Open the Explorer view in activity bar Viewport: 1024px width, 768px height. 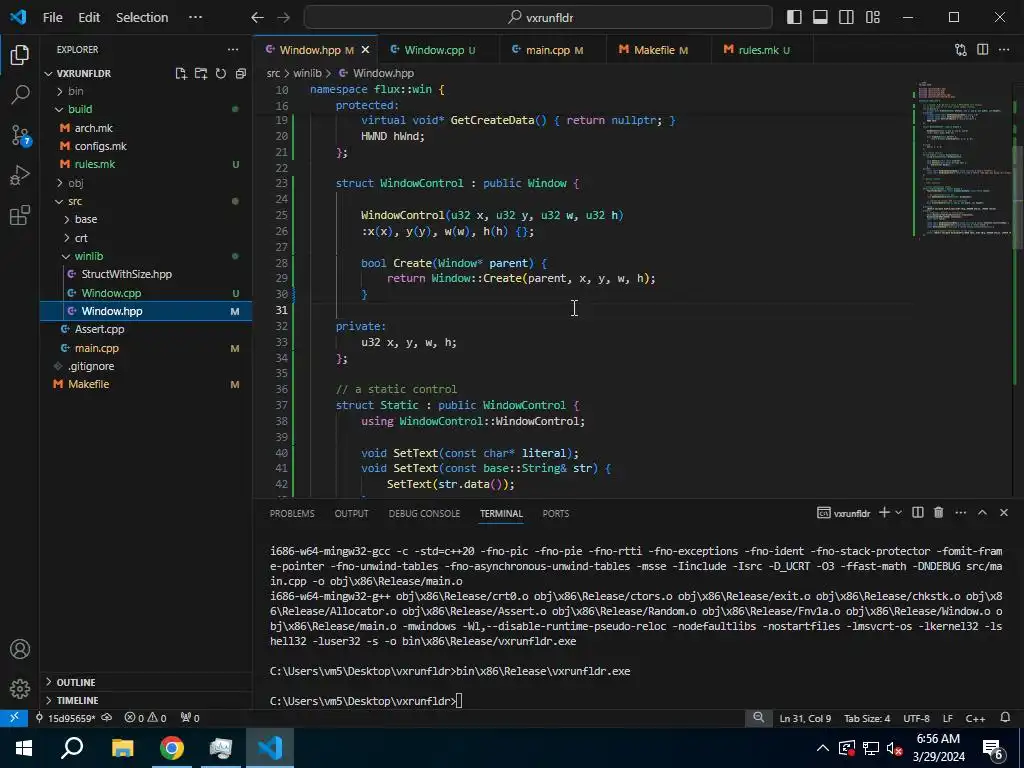[x=20, y=55]
